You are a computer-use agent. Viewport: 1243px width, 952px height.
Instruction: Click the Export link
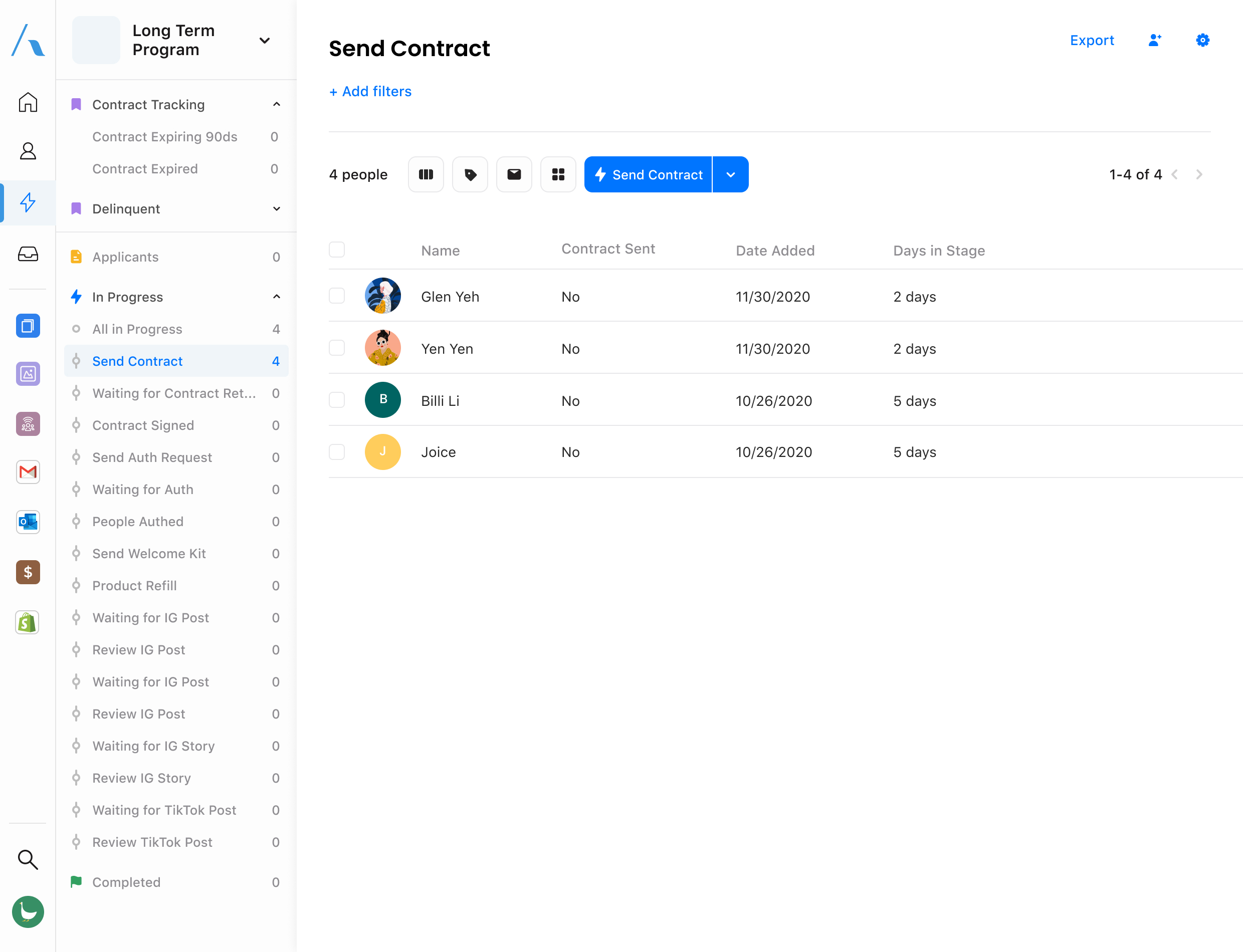point(1092,40)
